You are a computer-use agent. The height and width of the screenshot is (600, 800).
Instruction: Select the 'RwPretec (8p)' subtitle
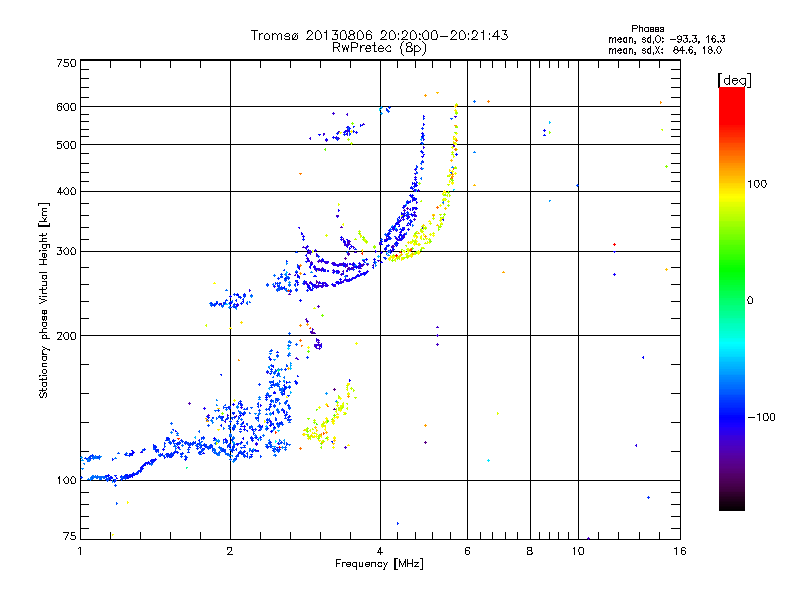point(379,48)
